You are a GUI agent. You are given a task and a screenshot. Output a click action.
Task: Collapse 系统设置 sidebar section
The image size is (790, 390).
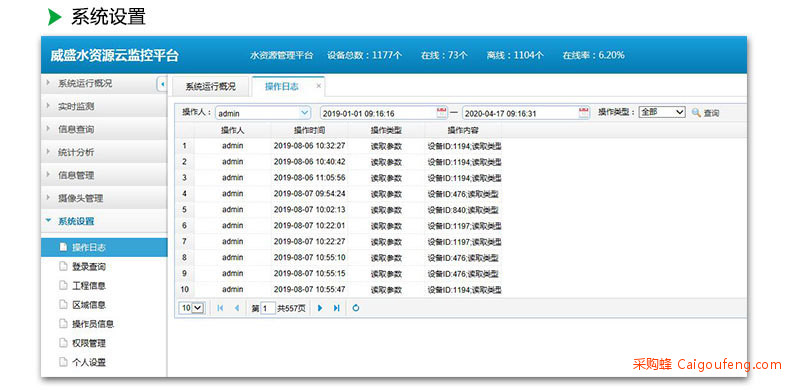click(104, 221)
